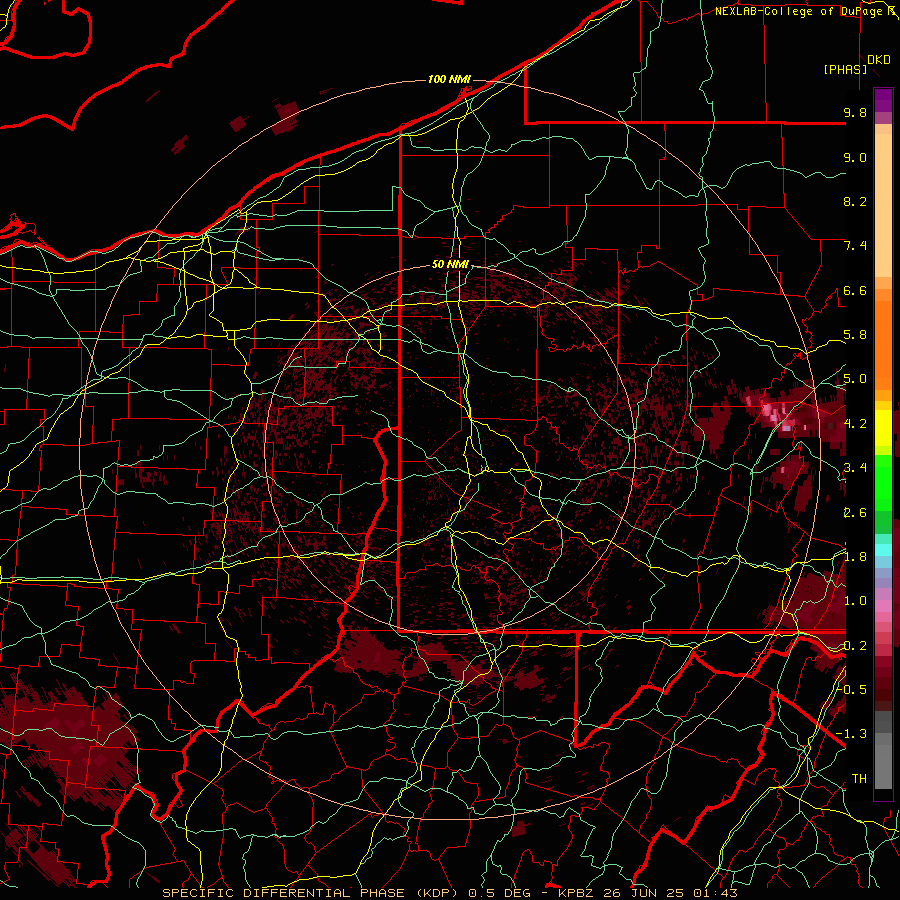This screenshot has width=900, height=900.
Task: Click the "TH" threshold label on legend
Action: pyautogui.click(x=859, y=779)
